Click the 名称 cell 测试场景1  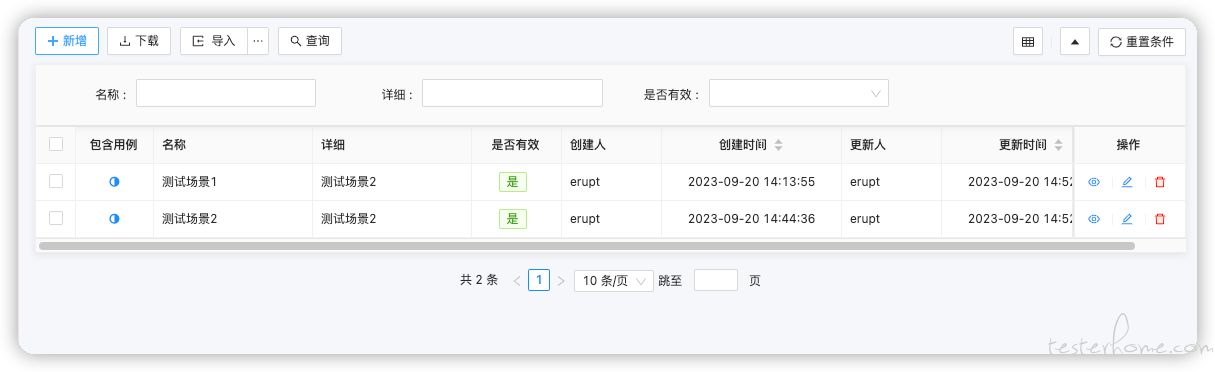coord(189,182)
